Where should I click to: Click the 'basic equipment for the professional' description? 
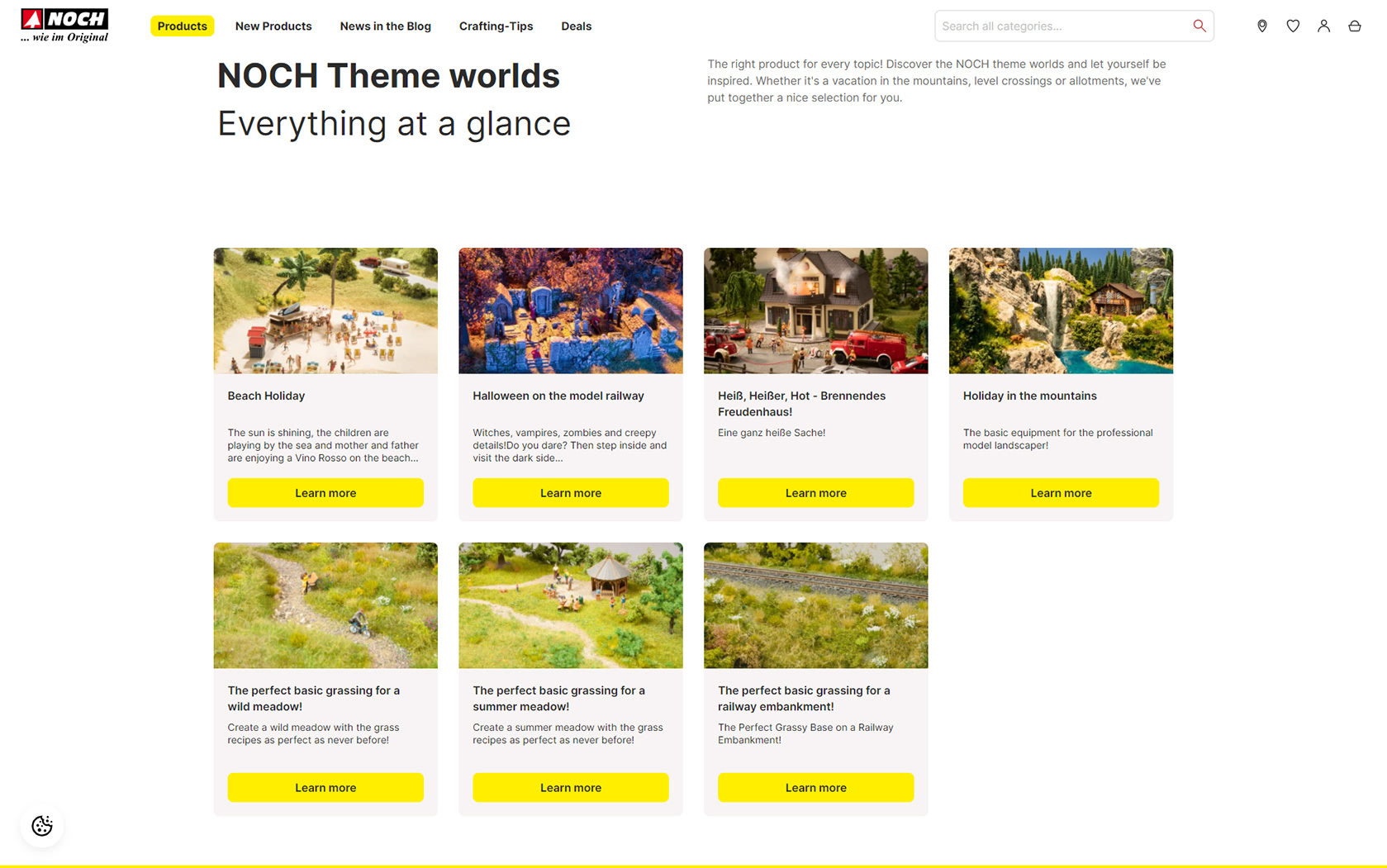pos(1058,439)
